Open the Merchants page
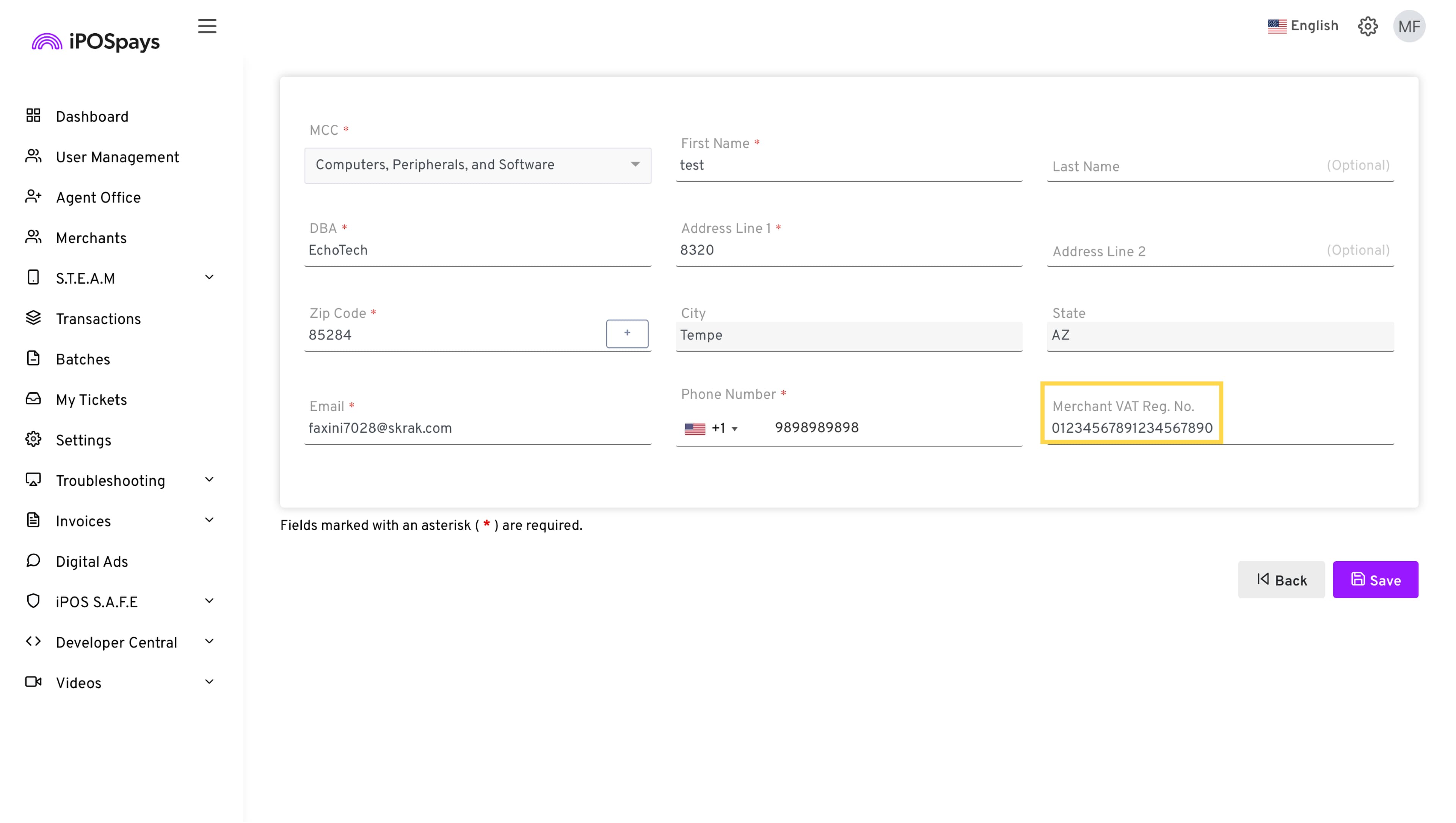This screenshot has height=823, width=1456. pyautogui.click(x=91, y=238)
